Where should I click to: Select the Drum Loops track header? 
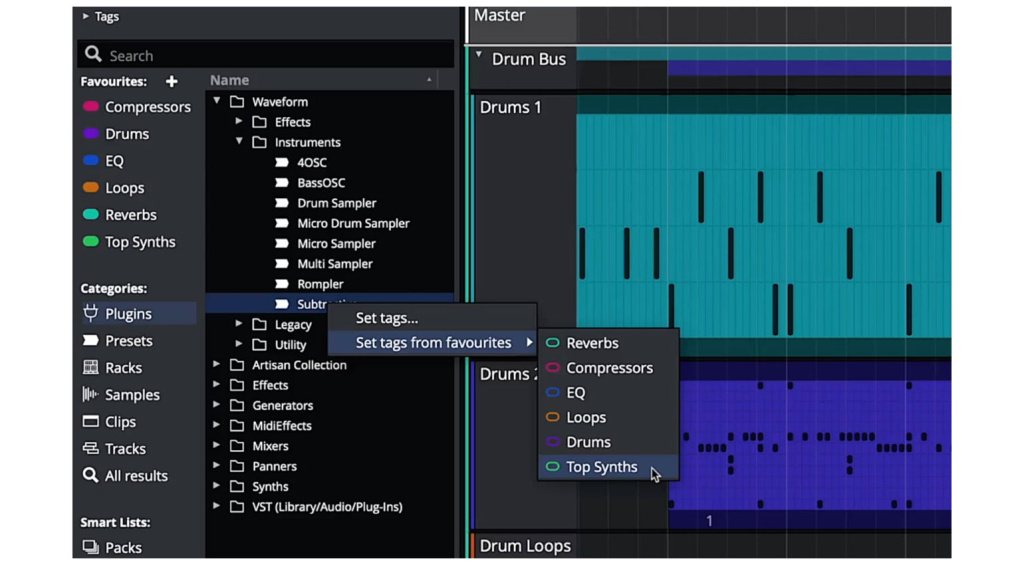coord(524,545)
